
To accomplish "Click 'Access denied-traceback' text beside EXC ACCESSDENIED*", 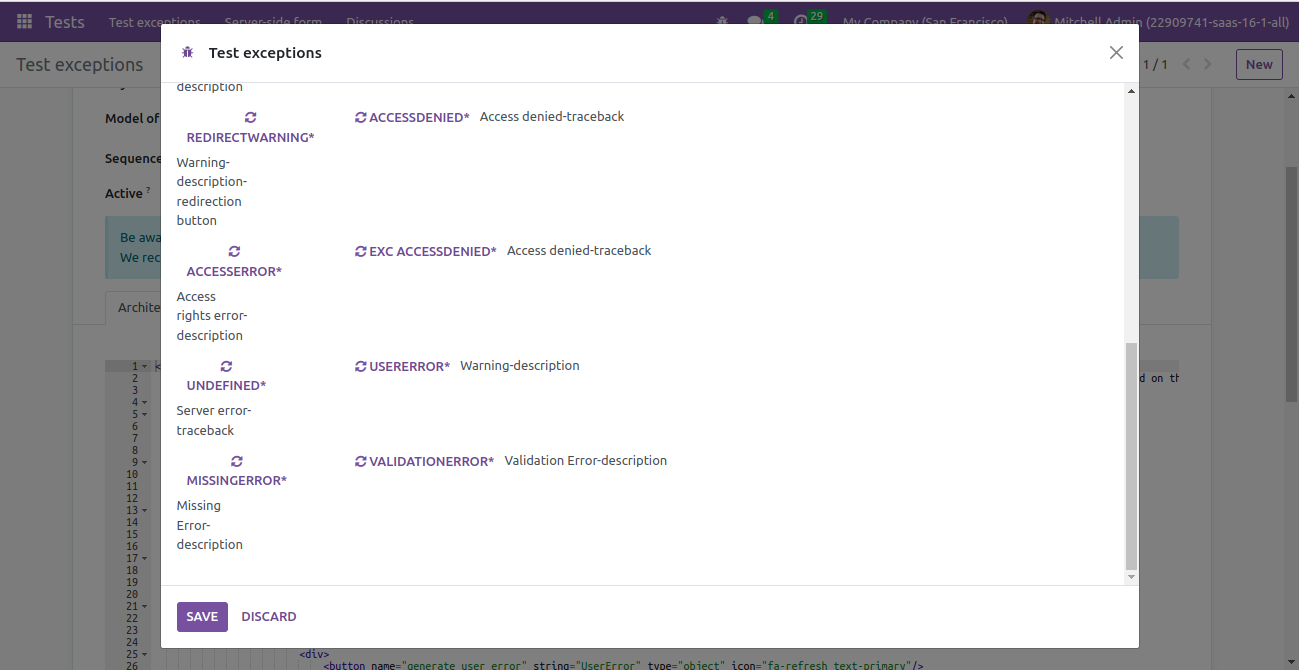I will [579, 251].
